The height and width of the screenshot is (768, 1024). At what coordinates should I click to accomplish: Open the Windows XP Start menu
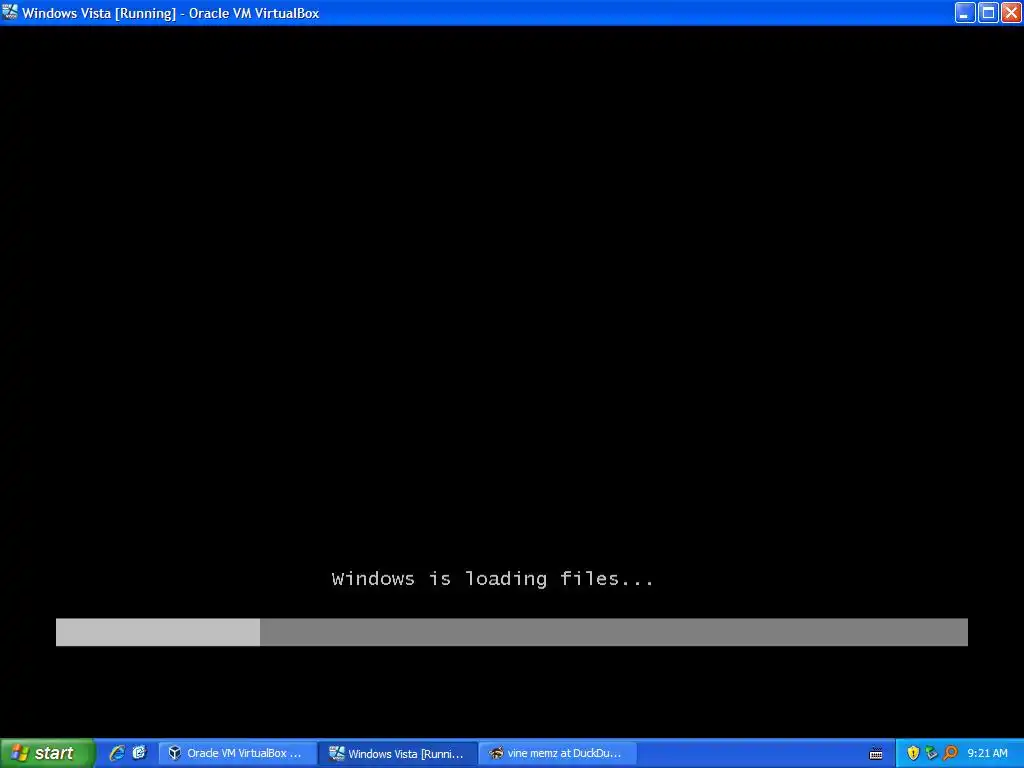pyautogui.click(x=47, y=753)
